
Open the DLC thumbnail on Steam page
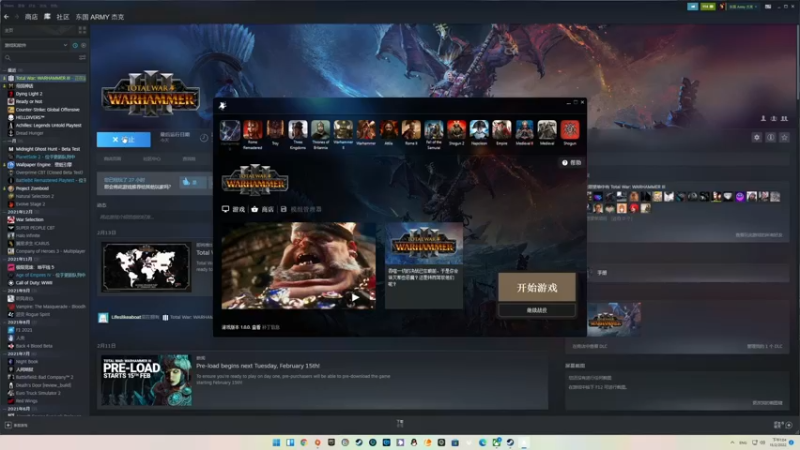coord(614,319)
